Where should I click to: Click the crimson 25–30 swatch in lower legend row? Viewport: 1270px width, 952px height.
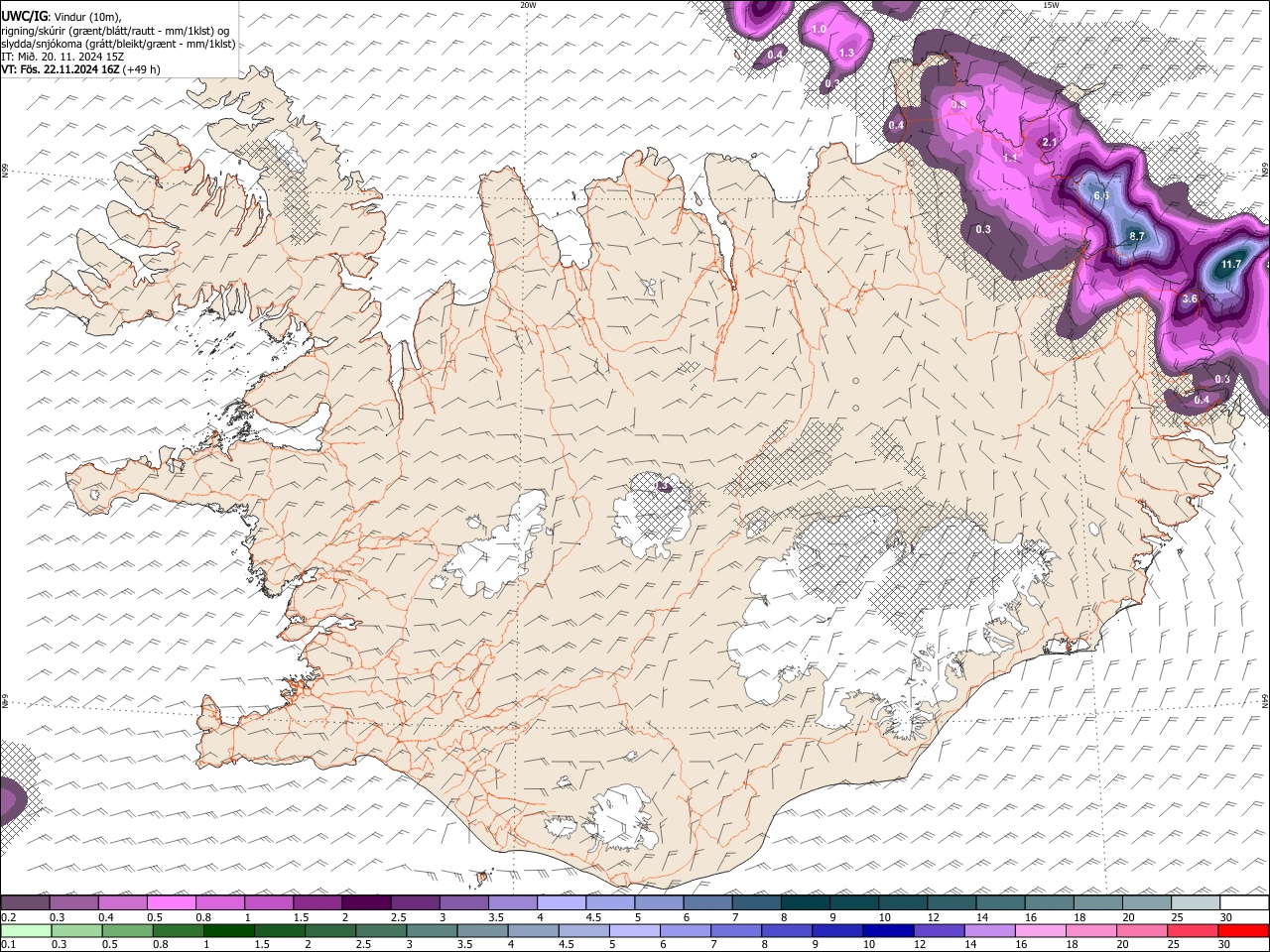(1192, 931)
